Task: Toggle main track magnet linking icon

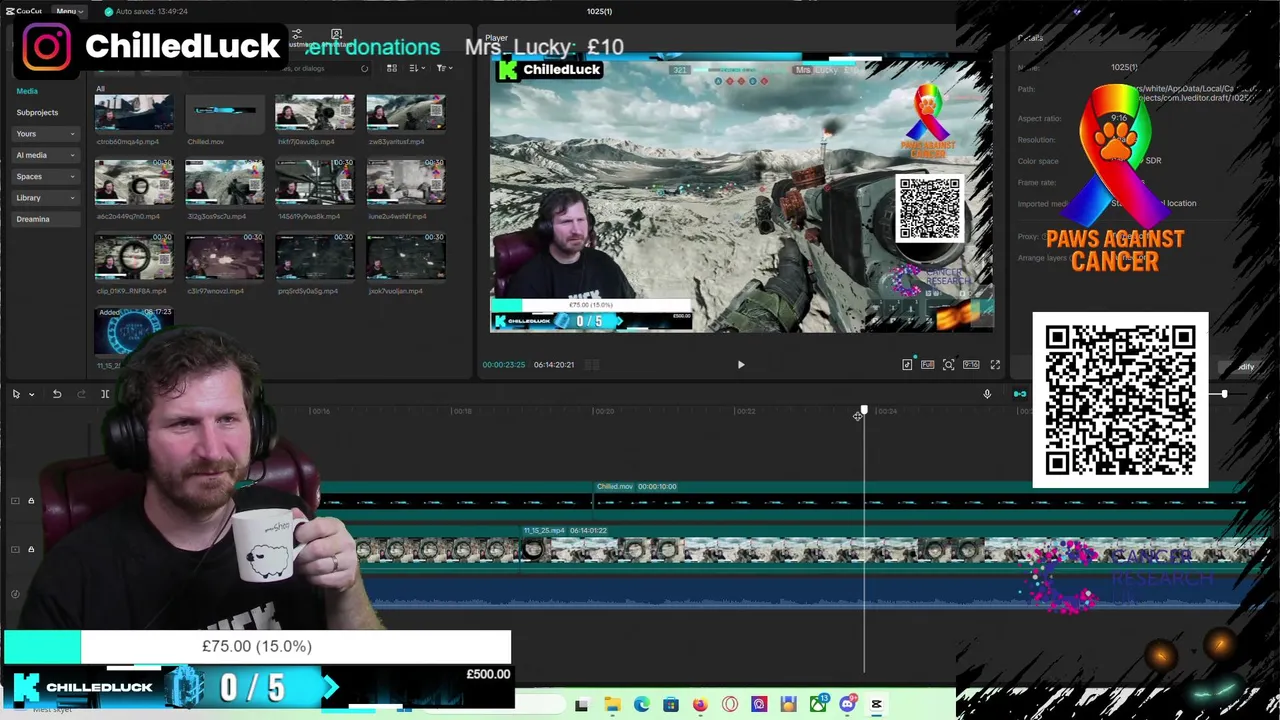Action: (x=1019, y=394)
